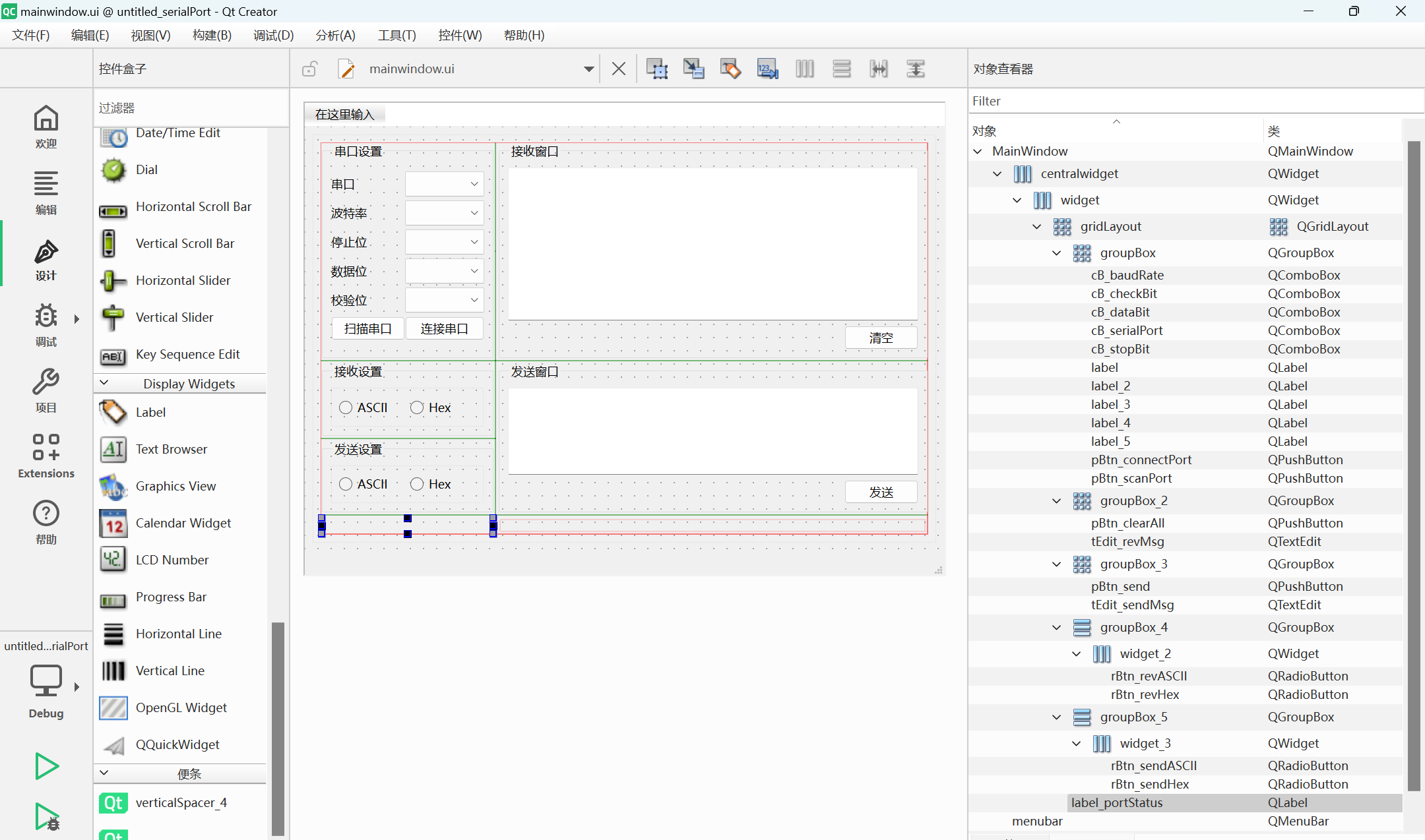Select the Hex radio button under 发送设置
The width and height of the screenshot is (1425, 840).
[417, 484]
